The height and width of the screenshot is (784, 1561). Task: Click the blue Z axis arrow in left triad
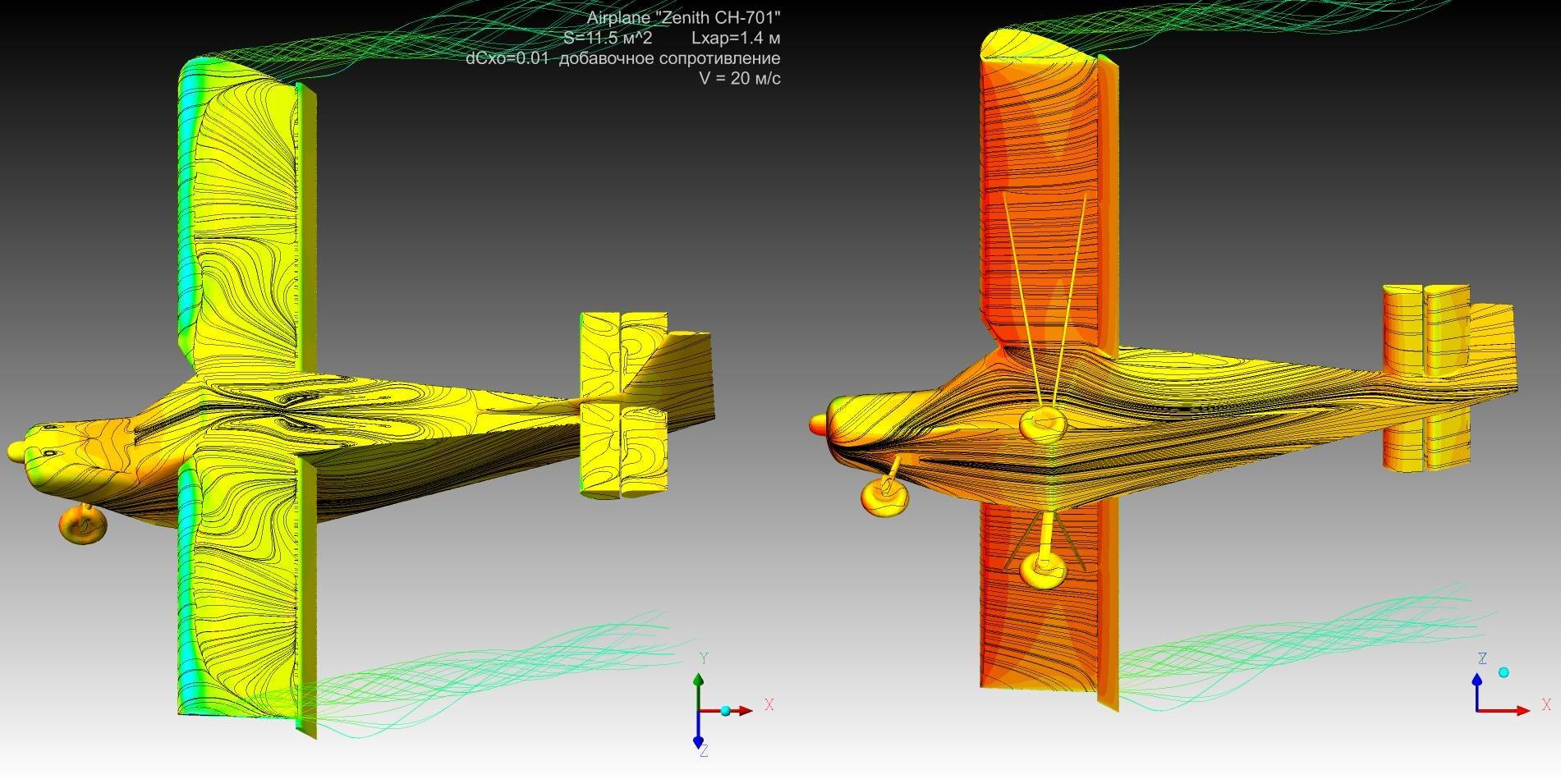(x=698, y=736)
